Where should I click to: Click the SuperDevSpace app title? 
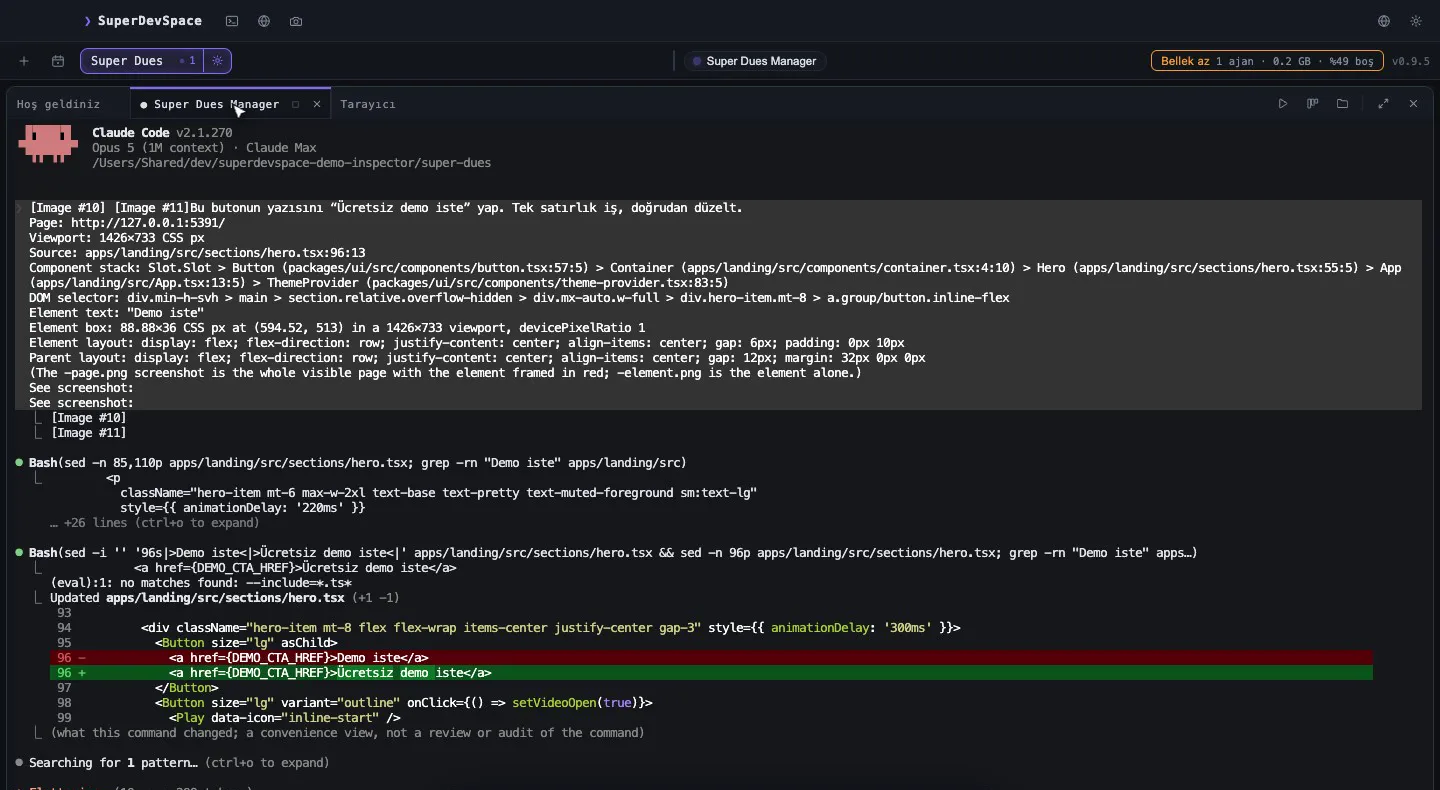(x=150, y=21)
